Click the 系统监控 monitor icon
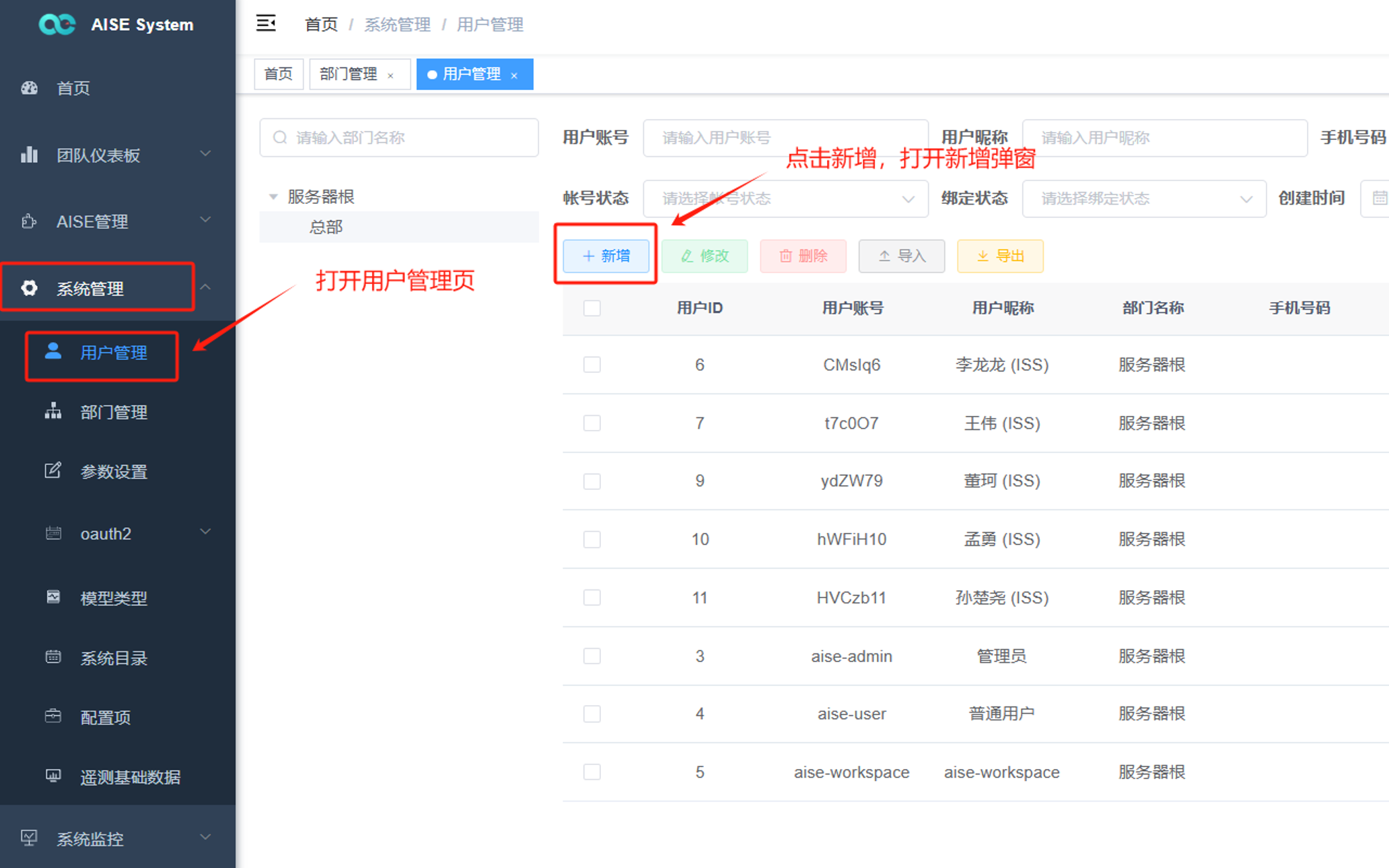Screen dimensions: 1389x868 [x=29, y=838]
